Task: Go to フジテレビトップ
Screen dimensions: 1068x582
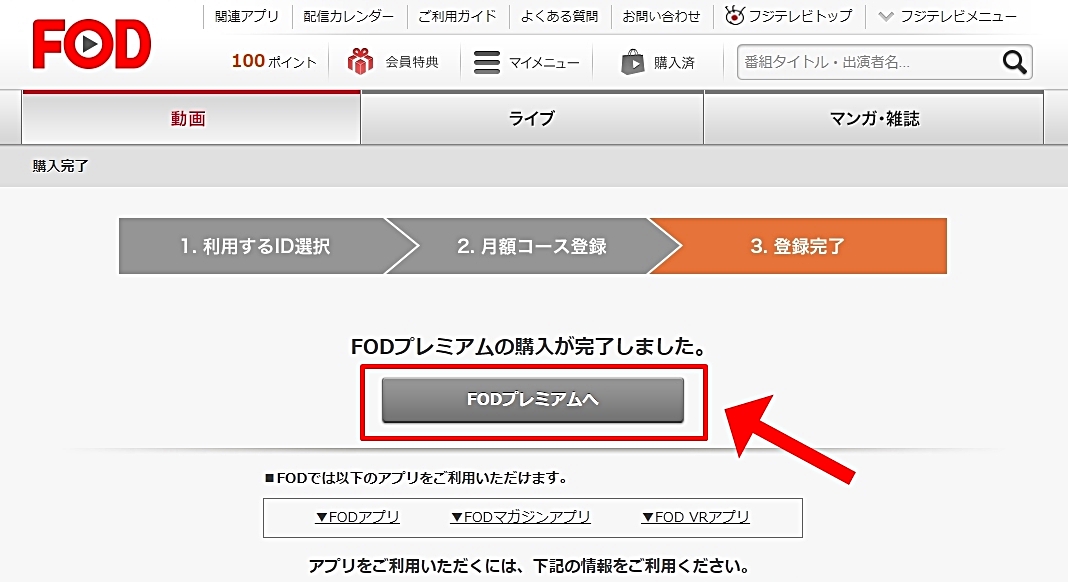Action: click(x=800, y=16)
